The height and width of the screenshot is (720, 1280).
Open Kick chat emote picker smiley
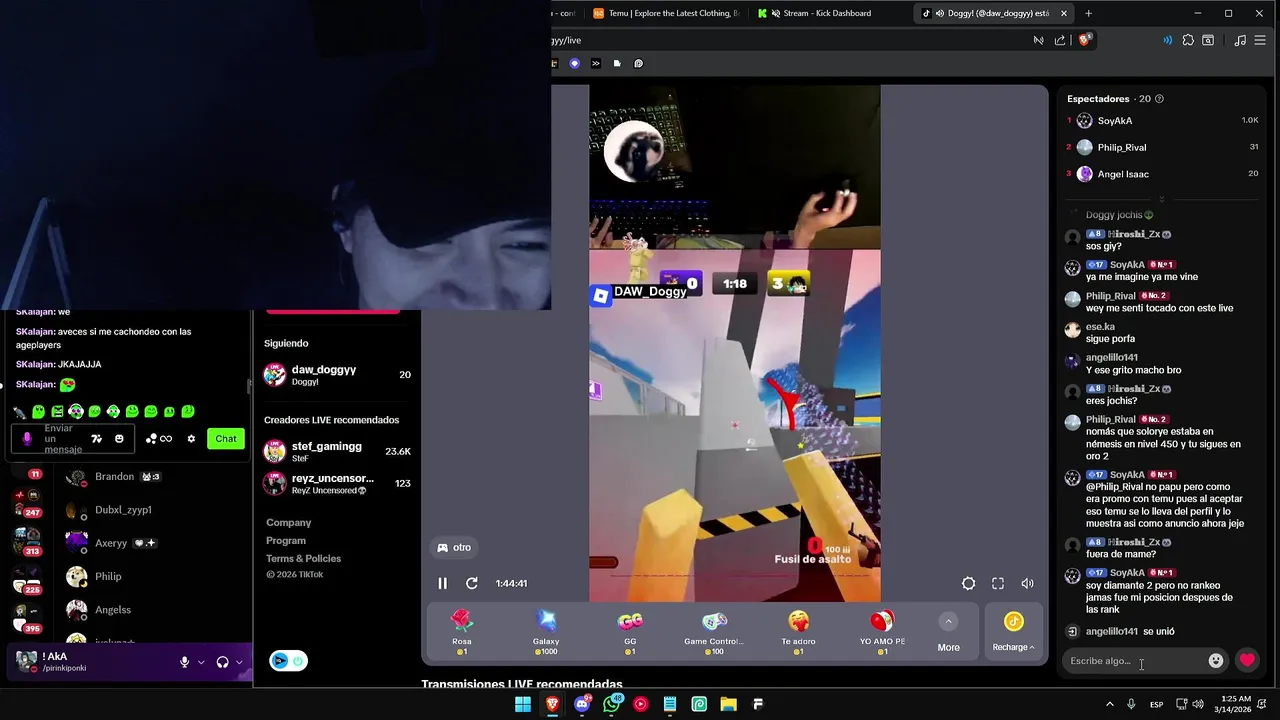pyautogui.click(x=119, y=439)
